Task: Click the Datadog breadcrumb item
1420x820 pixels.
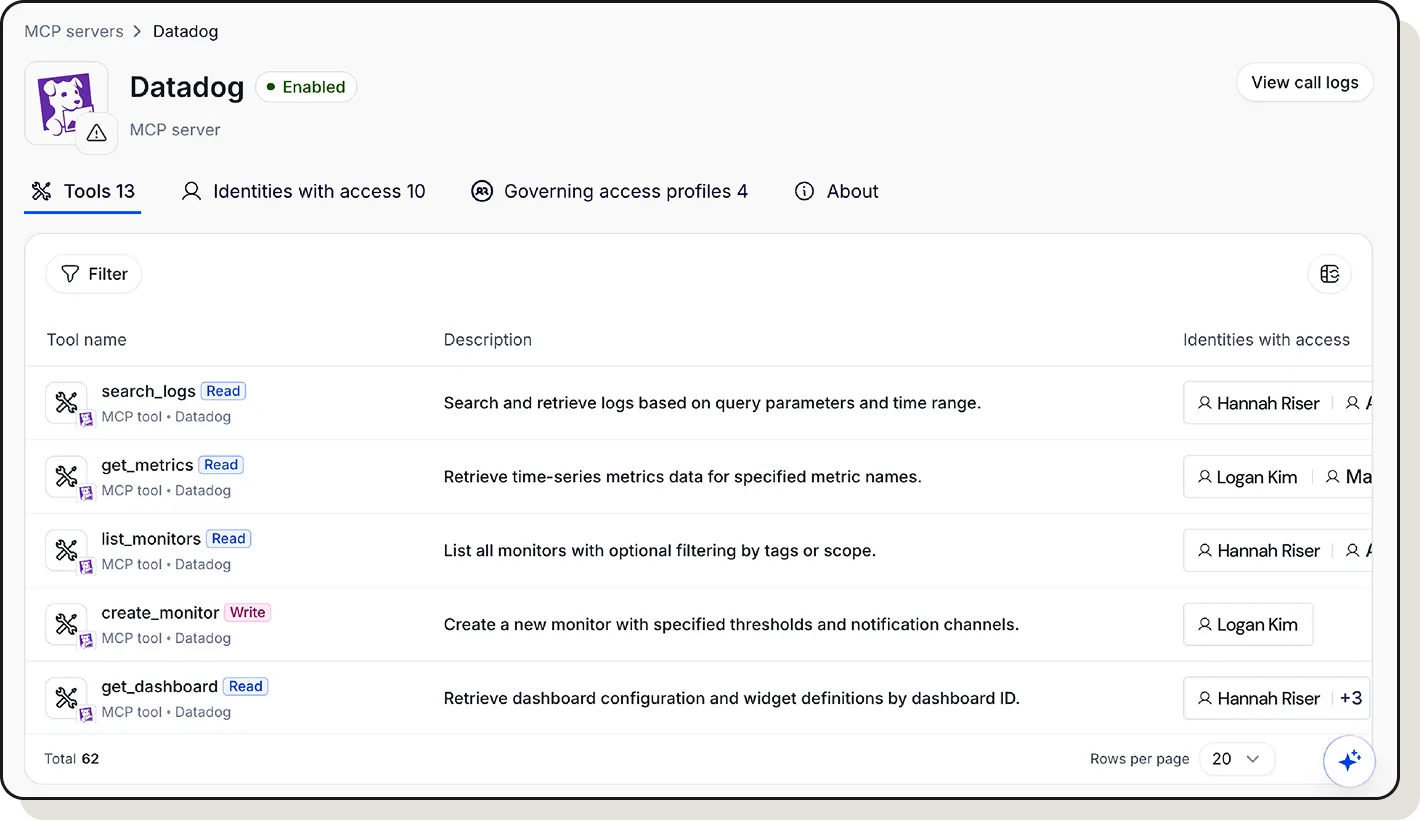Action: click(x=185, y=32)
